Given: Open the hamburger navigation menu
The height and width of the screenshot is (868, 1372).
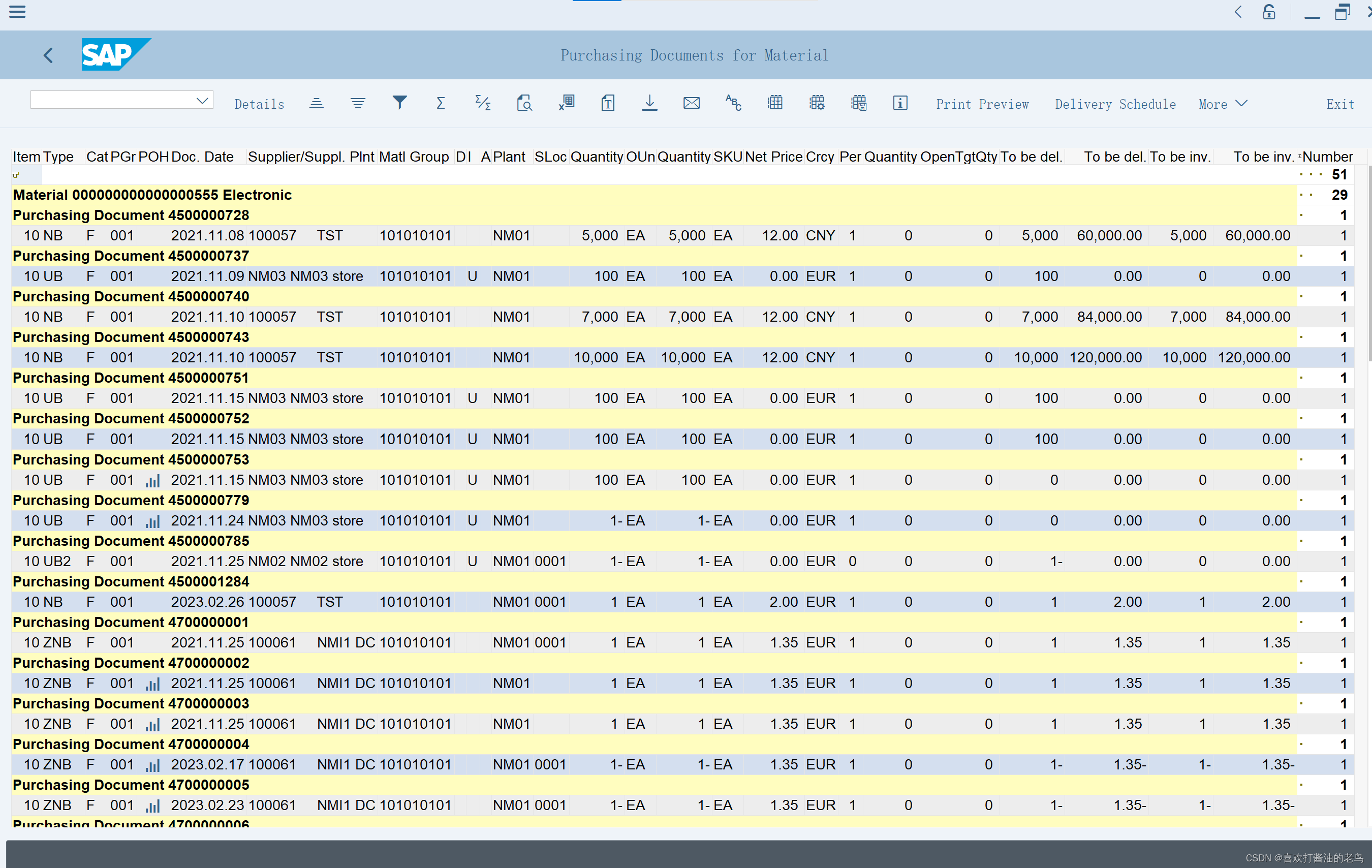Looking at the screenshot, I should tap(17, 12).
